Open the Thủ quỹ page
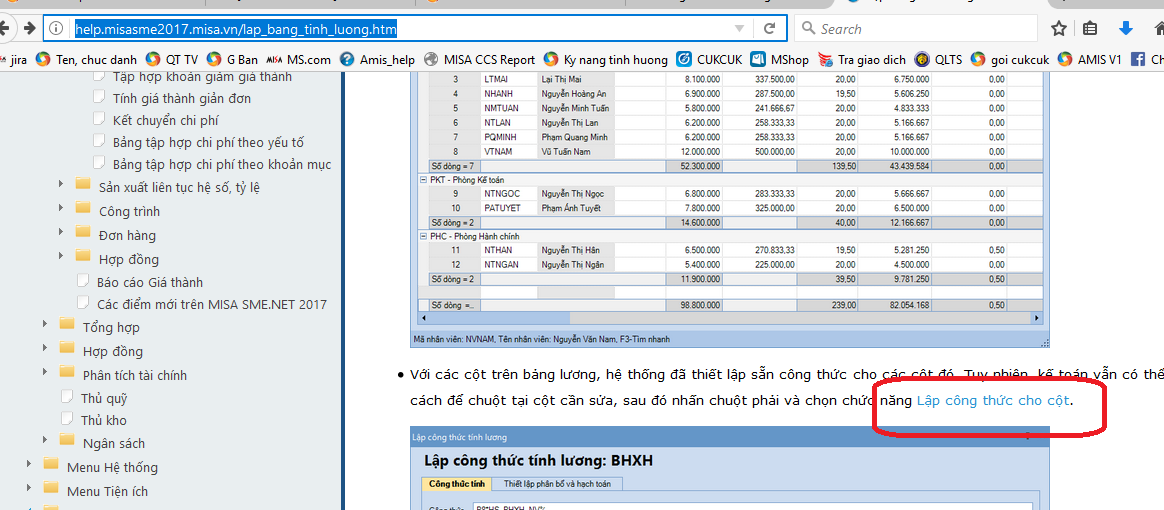The image size is (1164, 510). tap(104, 398)
